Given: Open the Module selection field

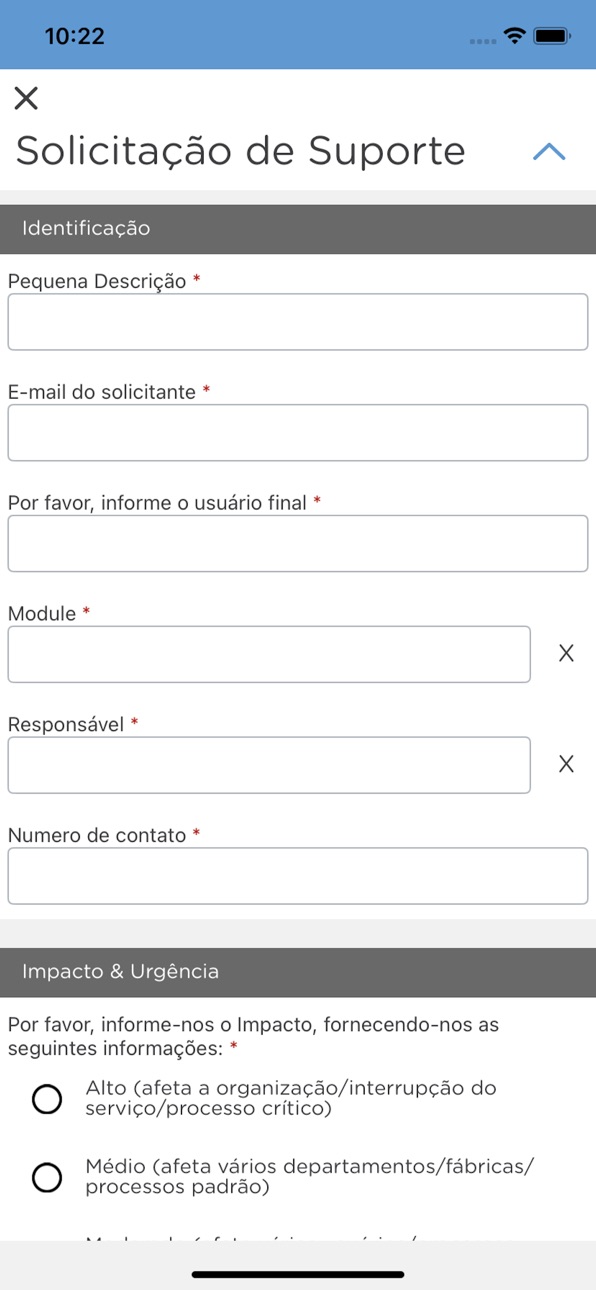Looking at the screenshot, I should point(269,654).
